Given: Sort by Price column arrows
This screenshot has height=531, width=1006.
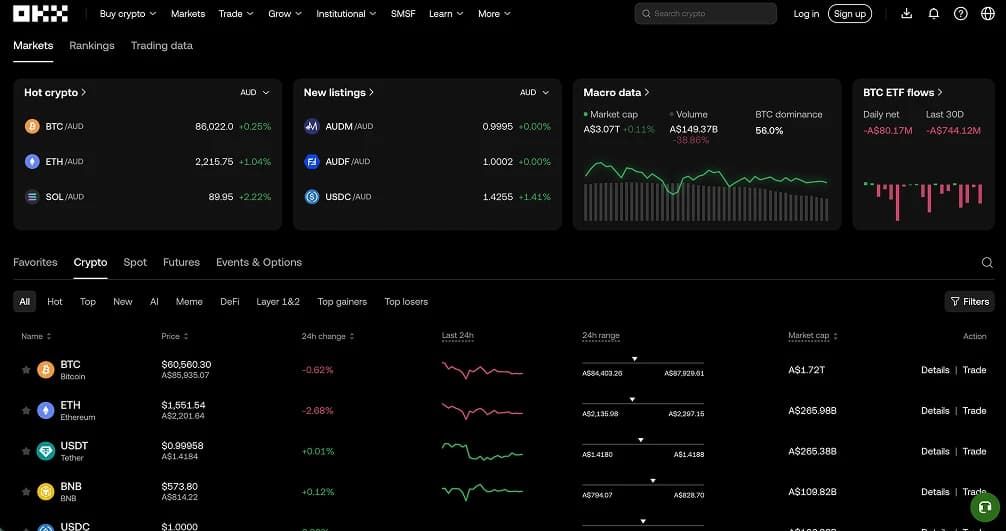Looking at the screenshot, I should point(186,336).
